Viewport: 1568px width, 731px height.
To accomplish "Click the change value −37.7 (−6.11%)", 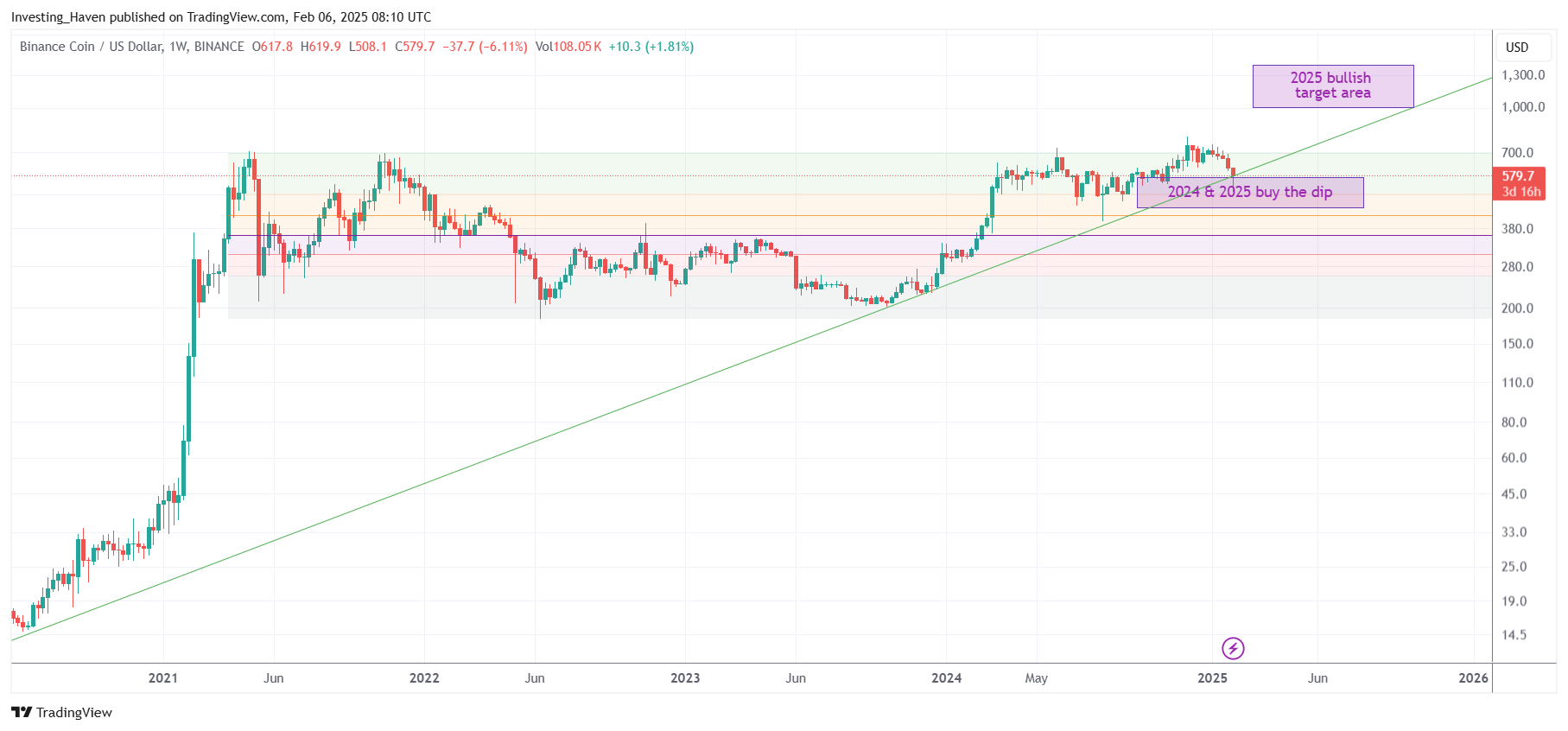I will pos(485,47).
